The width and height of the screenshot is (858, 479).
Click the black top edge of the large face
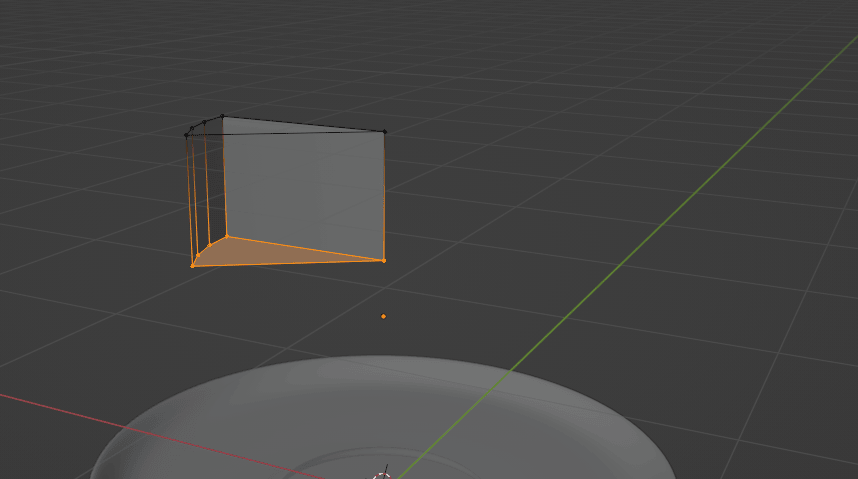[x=303, y=124]
